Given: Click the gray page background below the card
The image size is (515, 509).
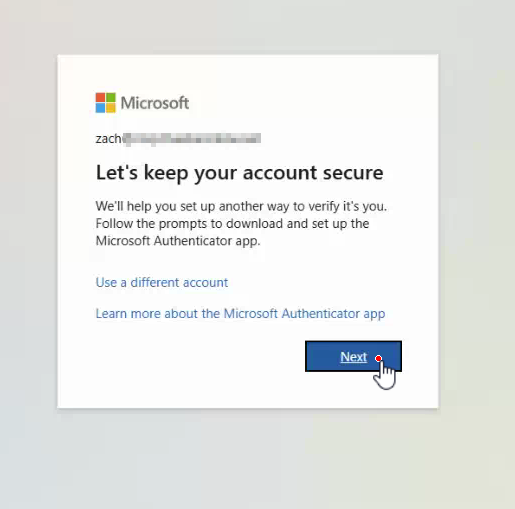Looking at the screenshot, I should pos(248,460).
